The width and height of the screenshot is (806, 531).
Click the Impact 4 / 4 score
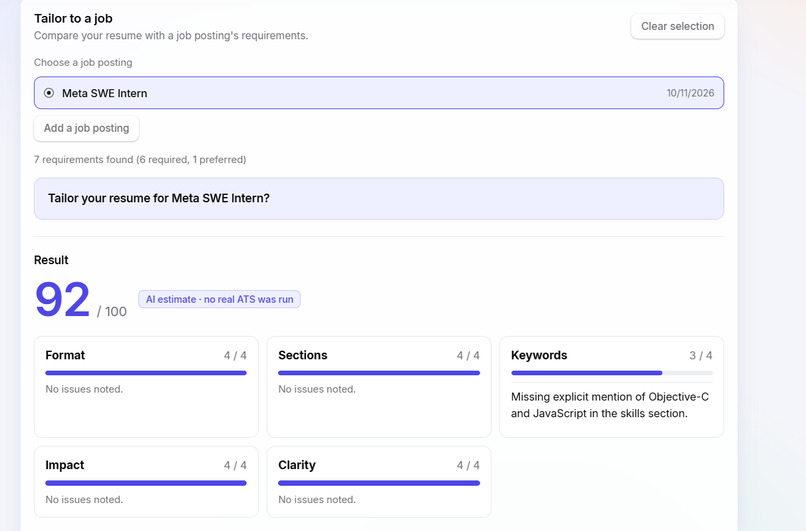(235, 465)
